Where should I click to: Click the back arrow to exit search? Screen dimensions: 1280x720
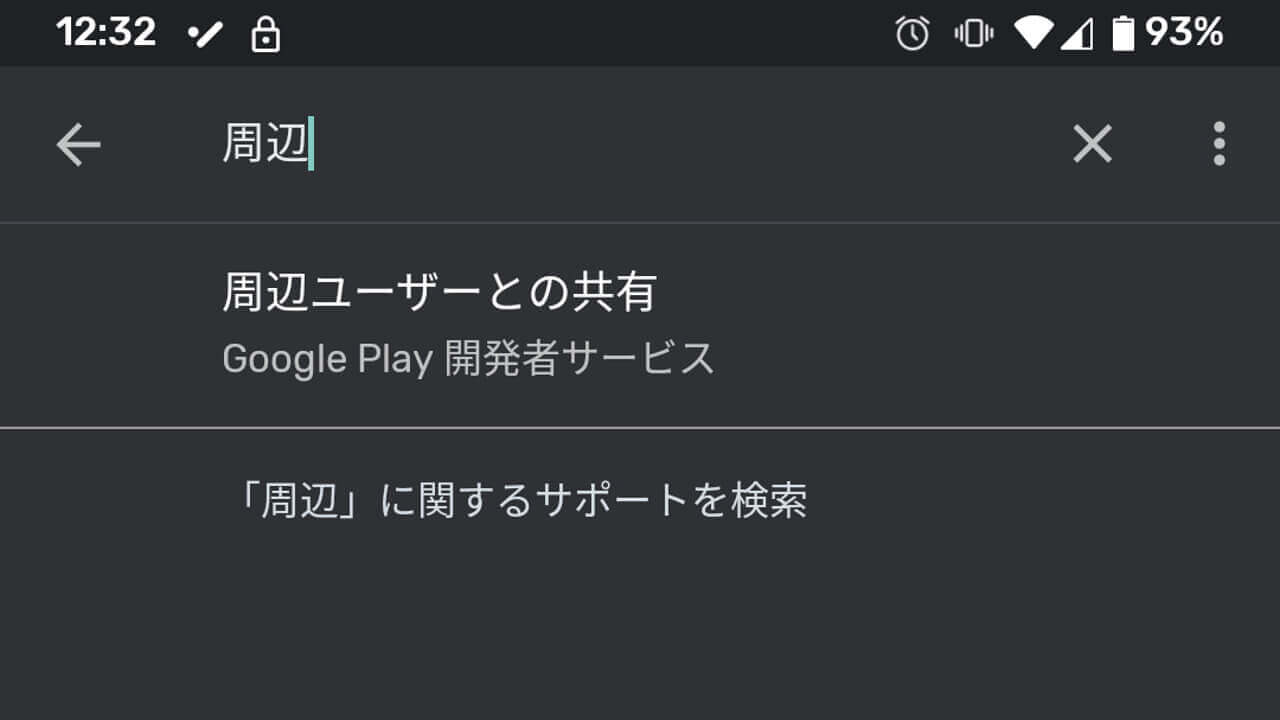(x=78, y=144)
